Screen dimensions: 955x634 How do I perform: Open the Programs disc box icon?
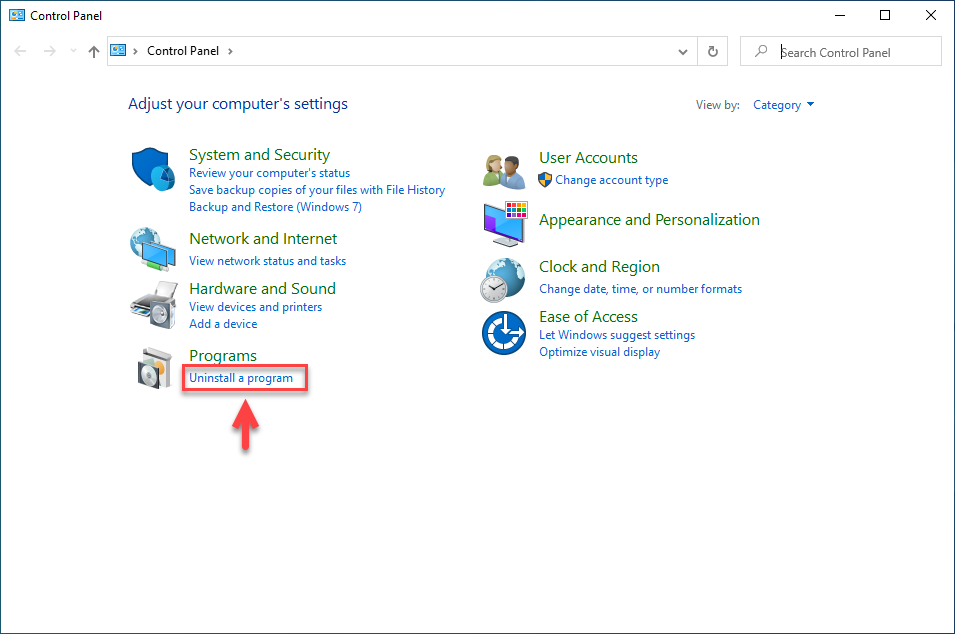click(x=155, y=368)
